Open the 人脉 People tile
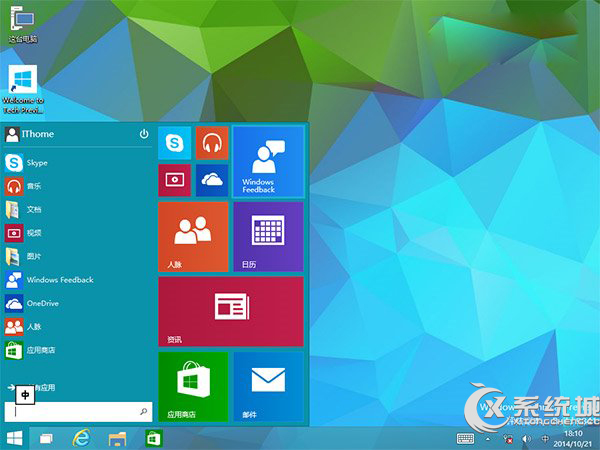The image size is (600, 450). click(x=193, y=236)
